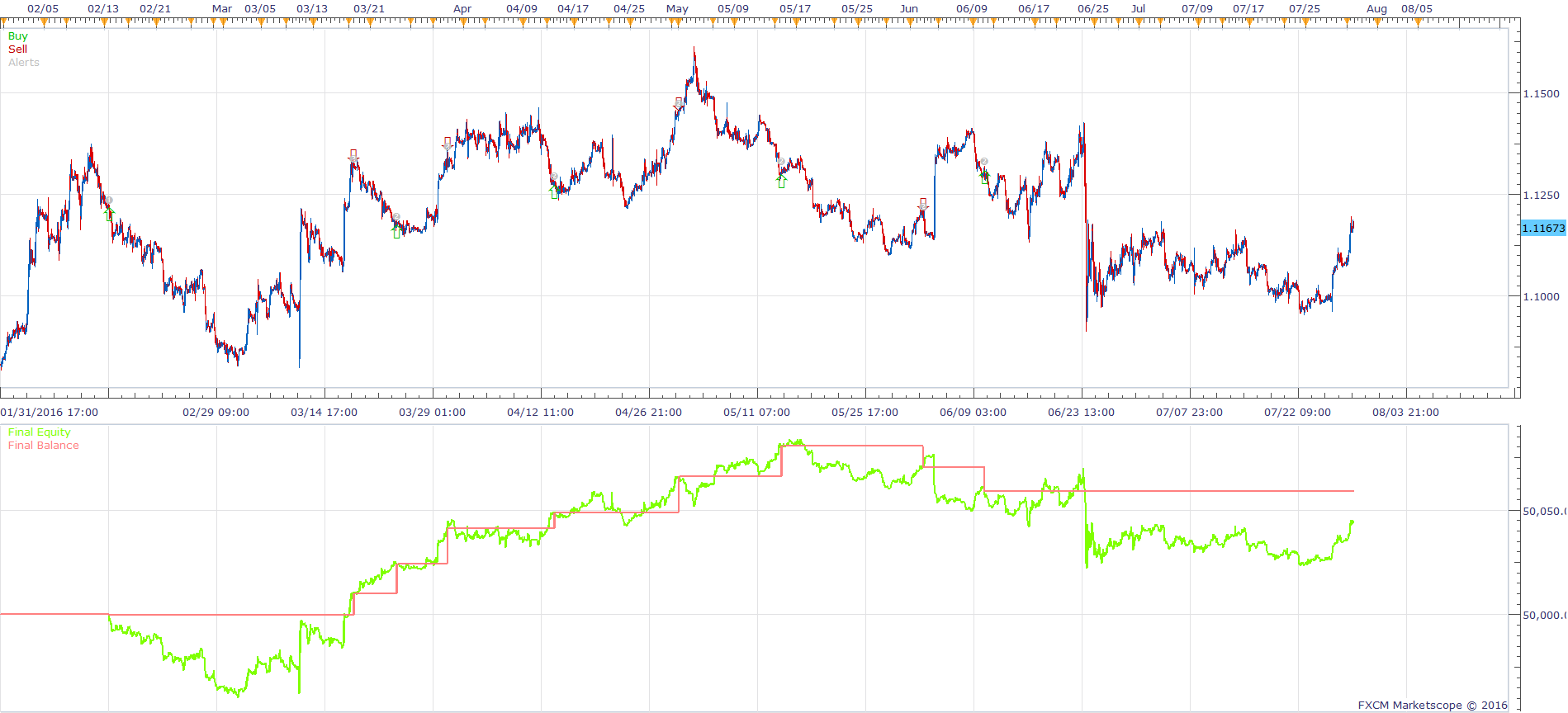
Task: Click the green buy arrow at the mid-April dip
Action: coord(555,192)
